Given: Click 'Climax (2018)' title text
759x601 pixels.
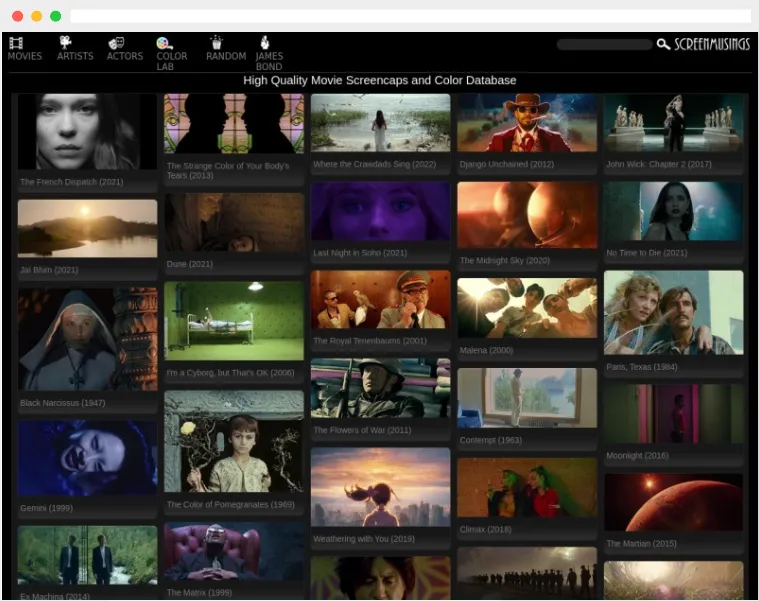Looking at the screenshot, I should click(486, 529).
